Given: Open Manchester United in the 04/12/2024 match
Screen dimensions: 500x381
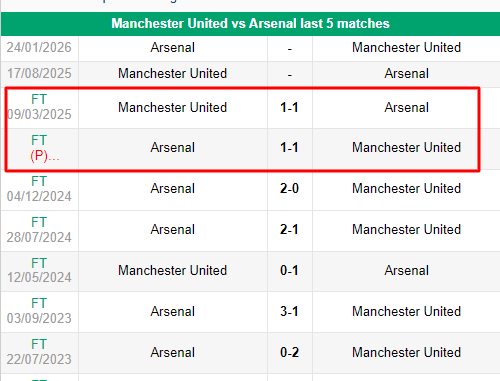Looking at the screenshot, I should 406,189.
